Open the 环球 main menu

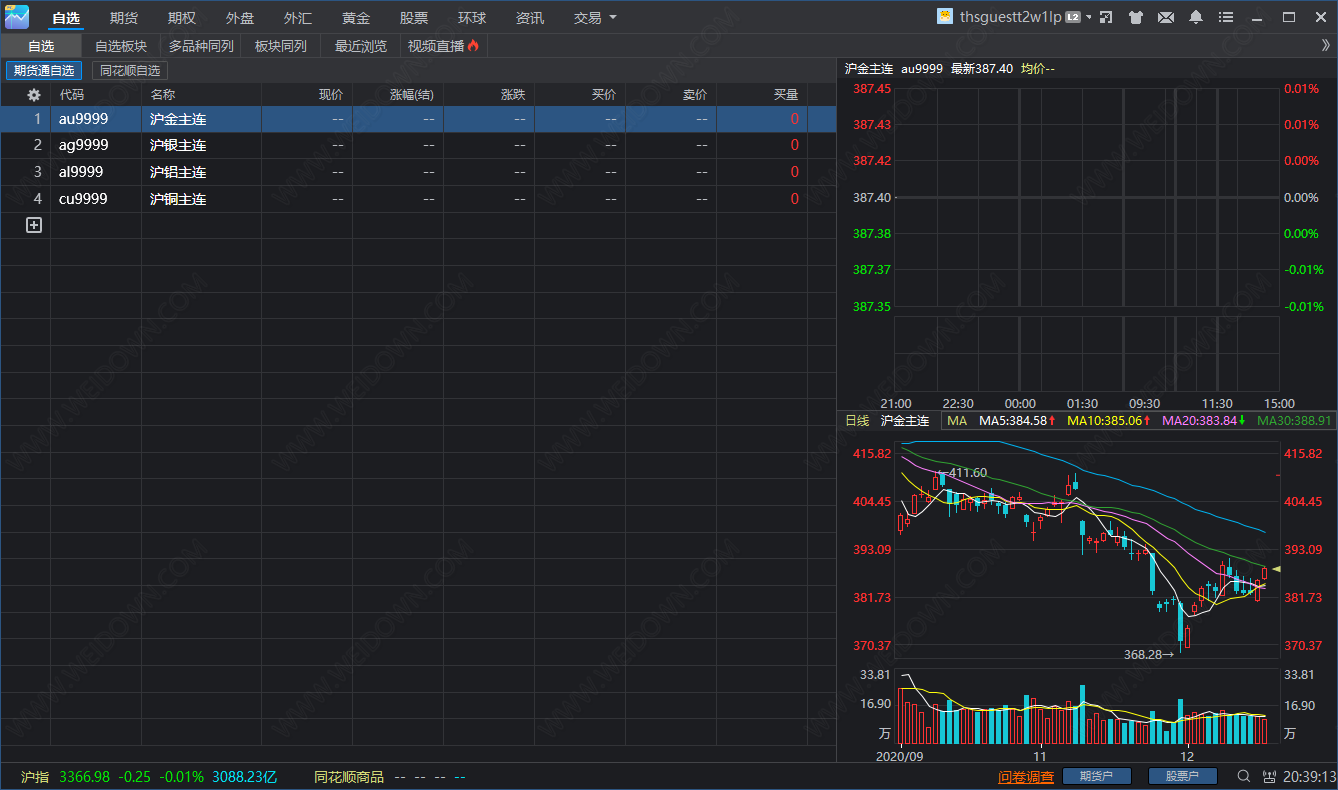[x=472, y=18]
